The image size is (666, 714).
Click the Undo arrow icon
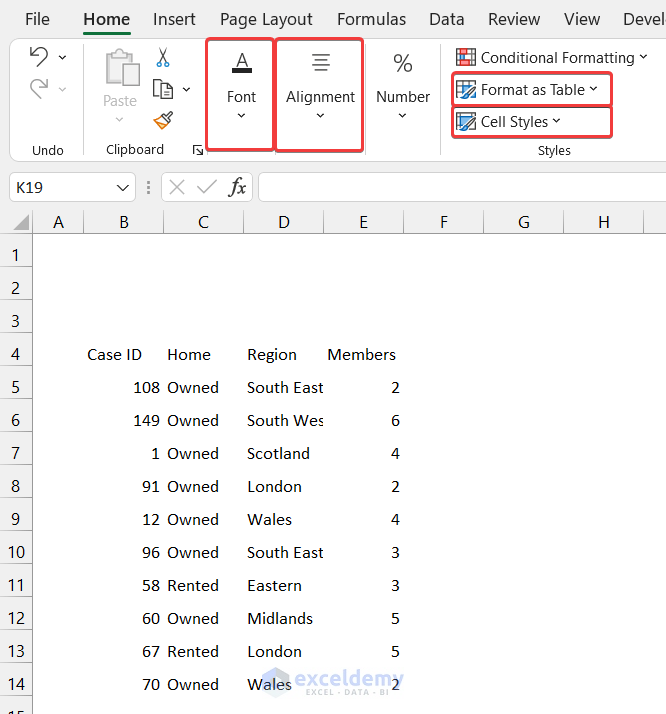39,57
